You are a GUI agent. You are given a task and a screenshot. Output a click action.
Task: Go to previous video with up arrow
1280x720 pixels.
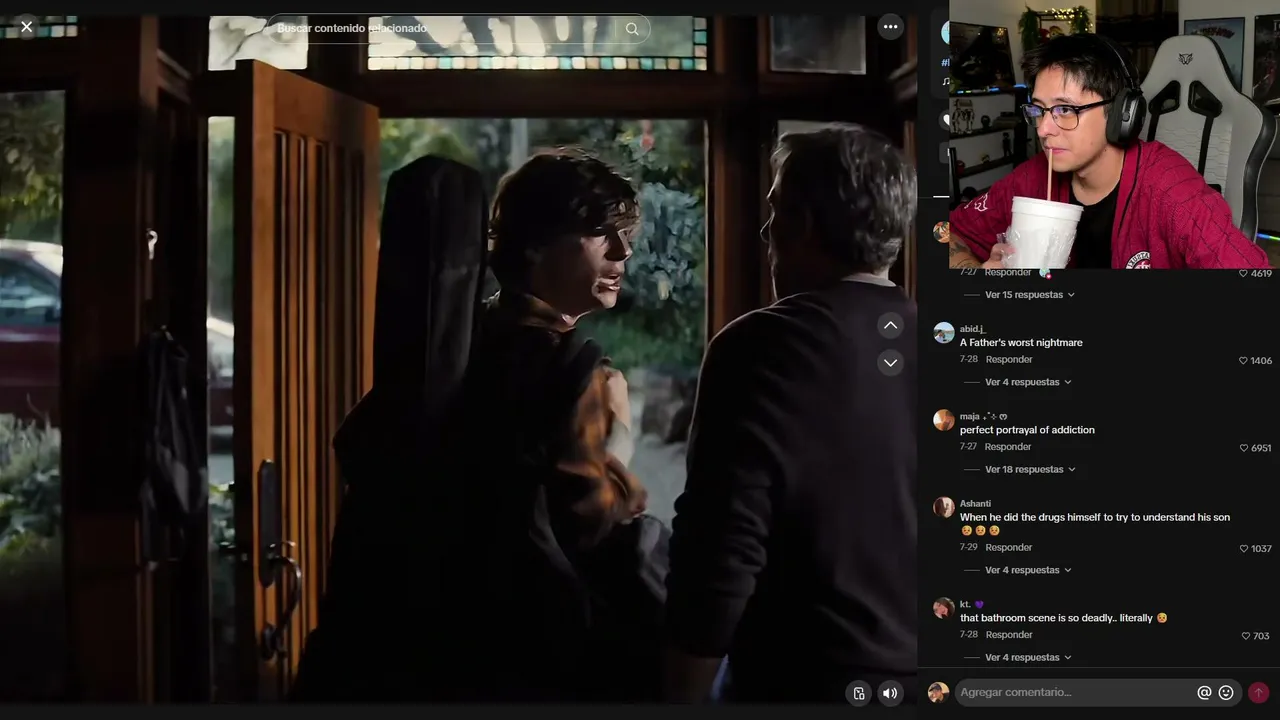tap(890, 325)
